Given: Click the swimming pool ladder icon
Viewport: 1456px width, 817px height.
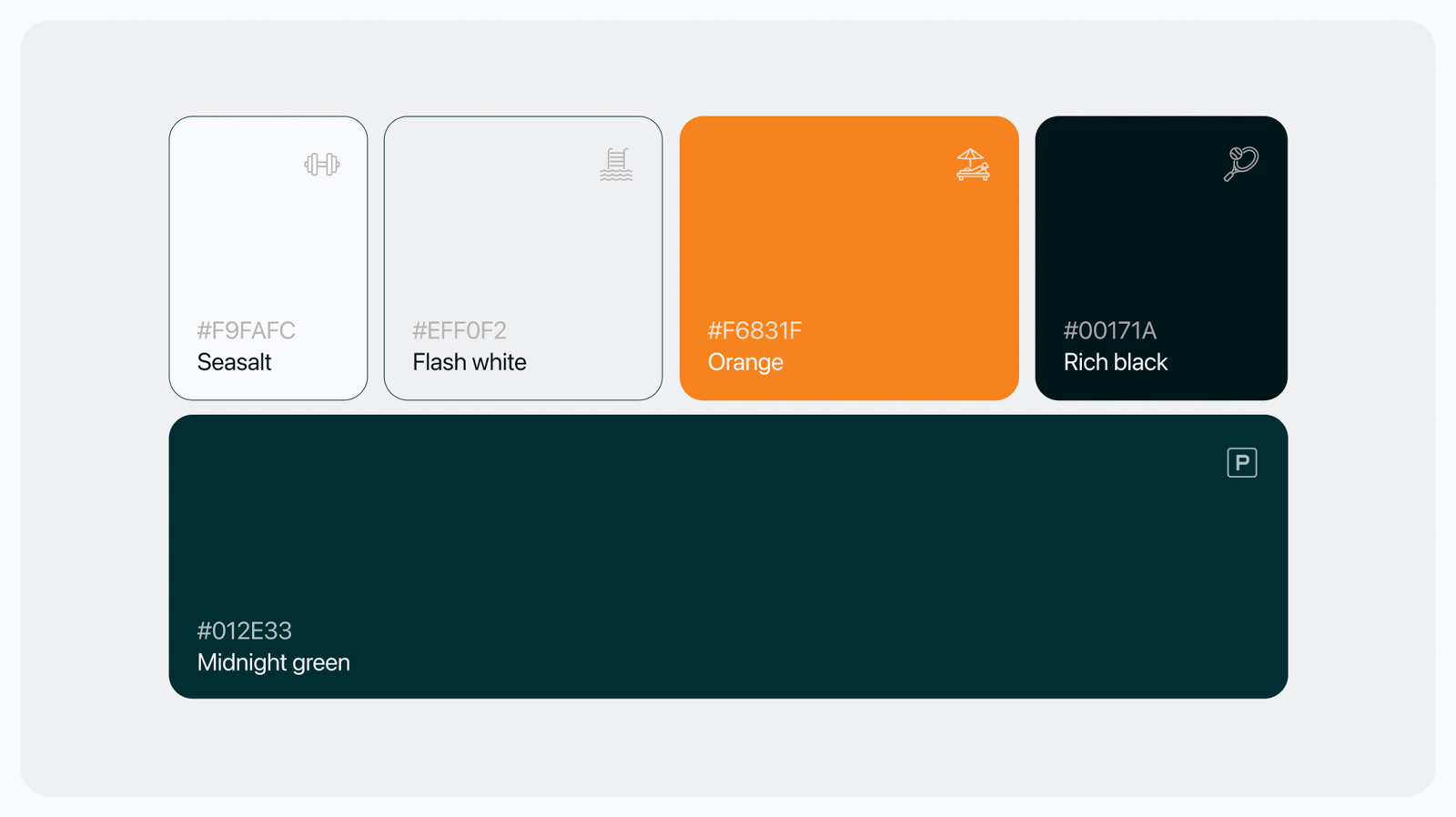Looking at the screenshot, I should [x=616, y=165].
